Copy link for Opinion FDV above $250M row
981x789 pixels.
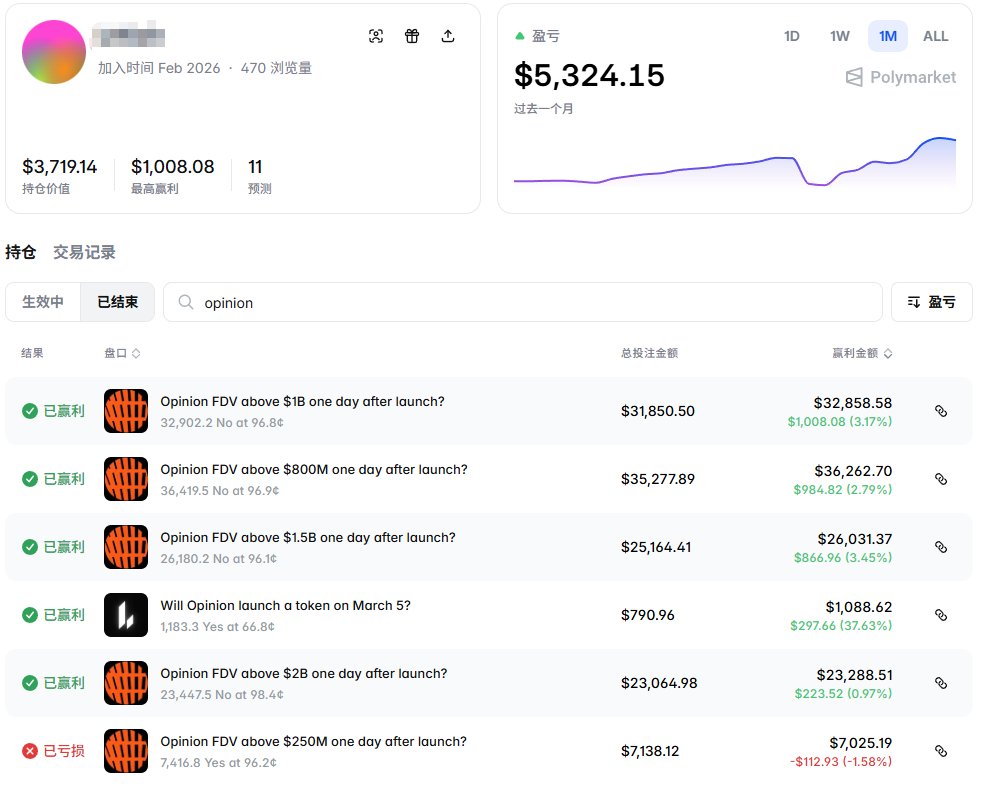pyautogui.click(x=941, y=751)
